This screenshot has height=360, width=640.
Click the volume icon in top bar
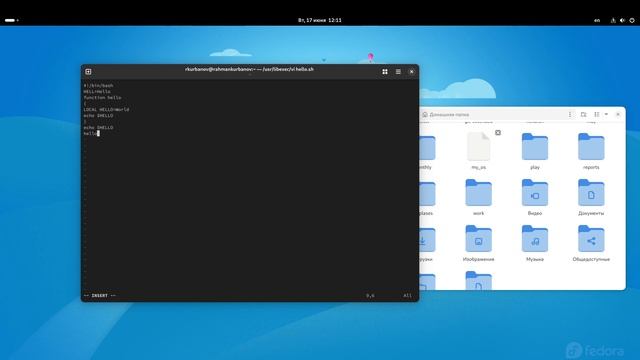622,20
